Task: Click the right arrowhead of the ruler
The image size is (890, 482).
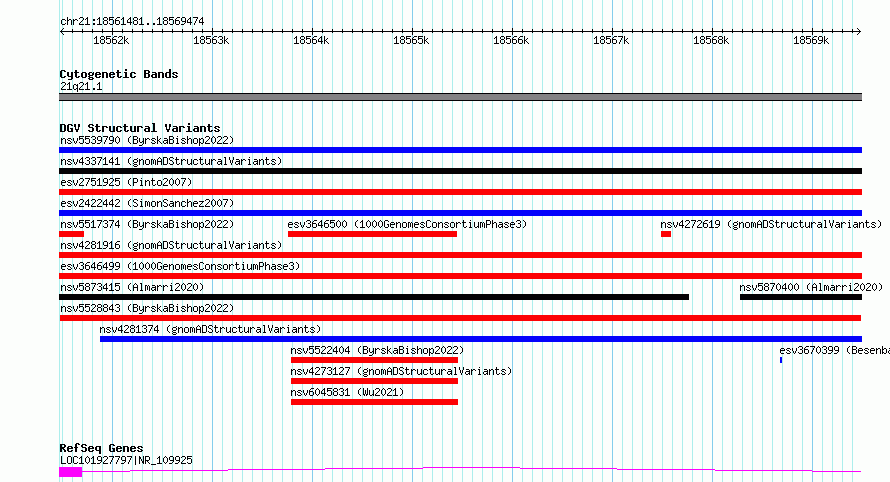Action: click(859, 32)
